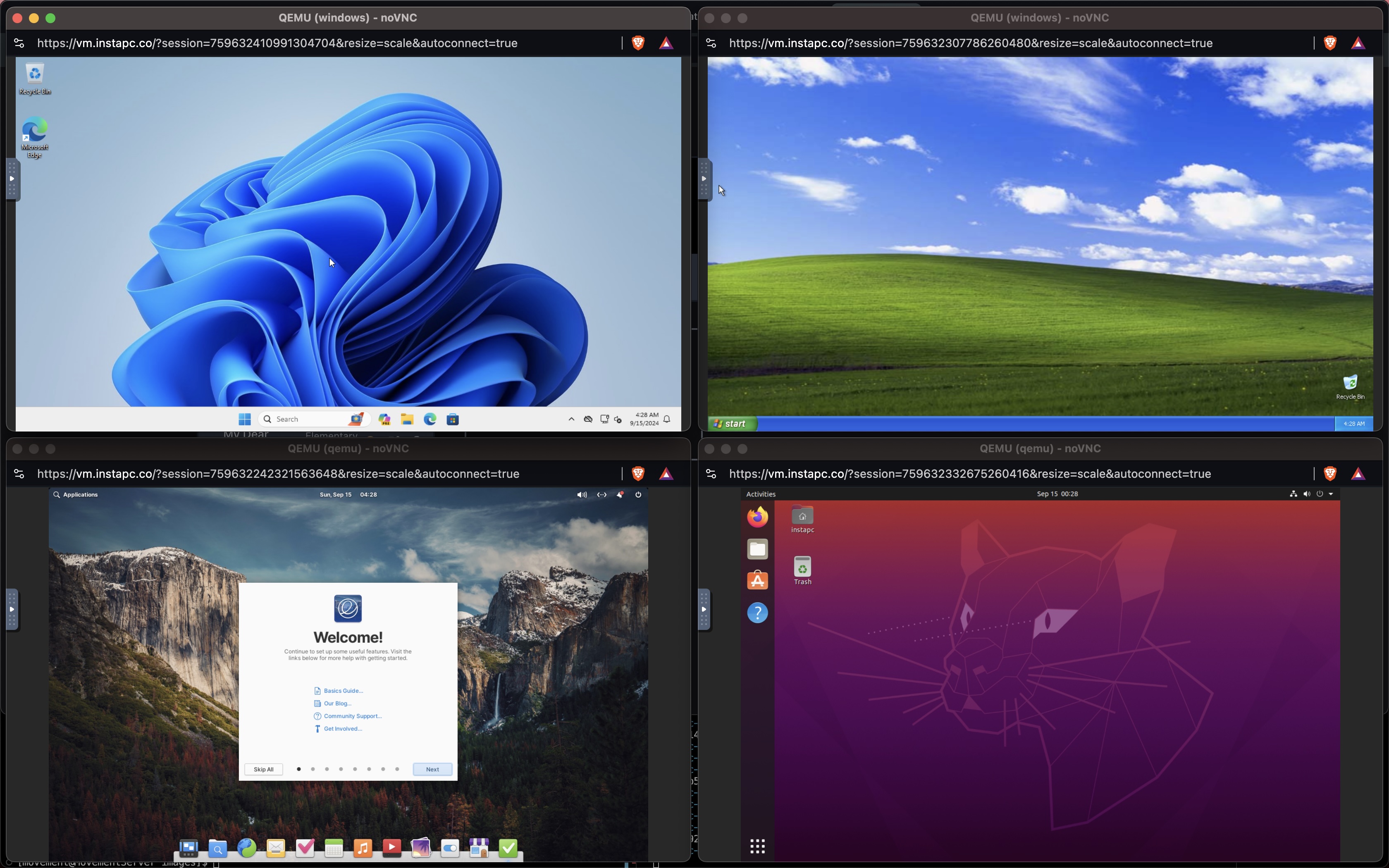Screen dimensions: 1389x868
Task: Launch Videos from the elementary dock
Action: pos(391,847)
